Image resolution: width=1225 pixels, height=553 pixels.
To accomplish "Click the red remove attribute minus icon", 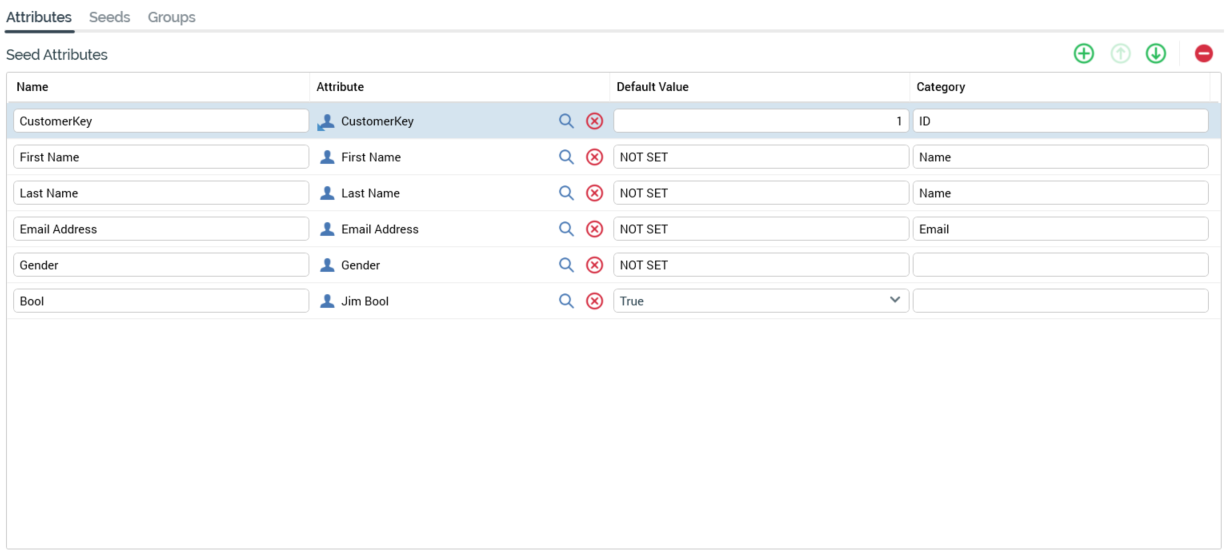I will tap(1204, 54).
